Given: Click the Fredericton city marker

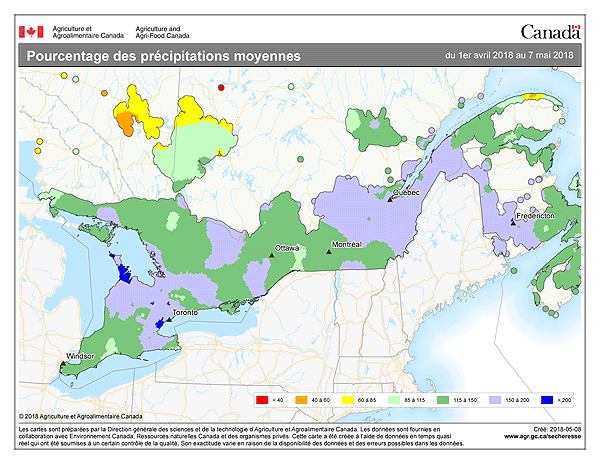Looking at the screenshot, I should click(512, 223).
